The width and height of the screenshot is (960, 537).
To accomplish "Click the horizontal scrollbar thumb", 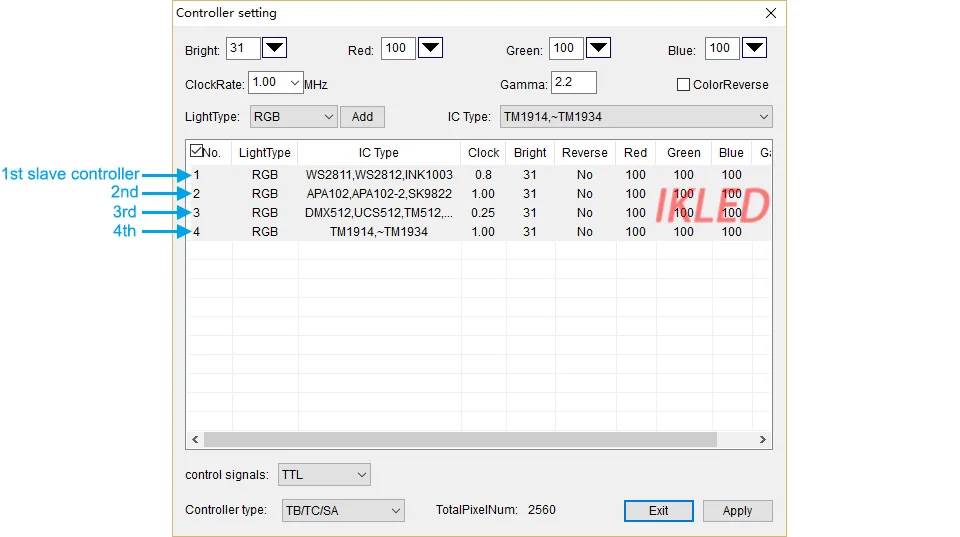I will point(460,440).
